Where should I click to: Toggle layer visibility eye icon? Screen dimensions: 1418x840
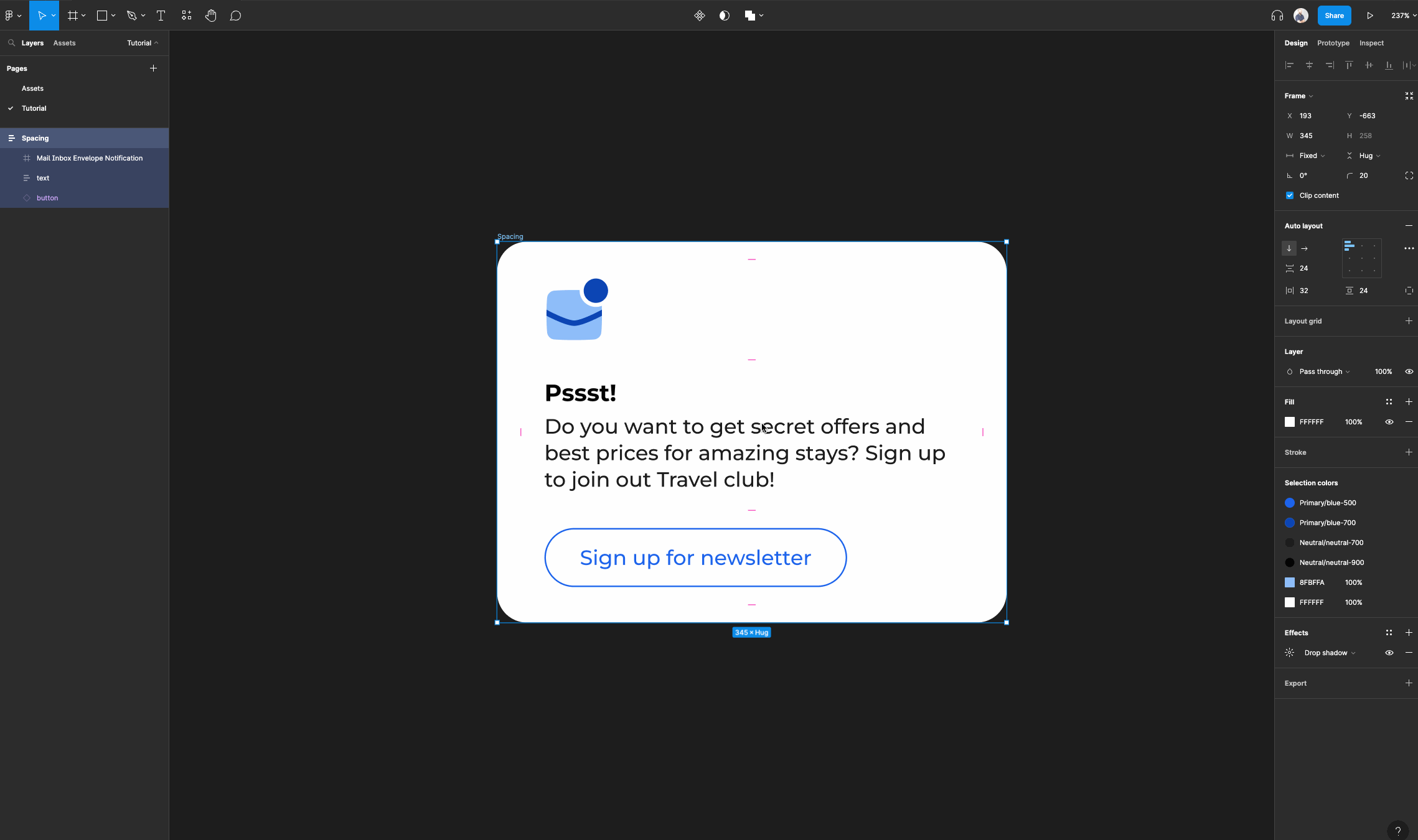tap(1409, 371)
